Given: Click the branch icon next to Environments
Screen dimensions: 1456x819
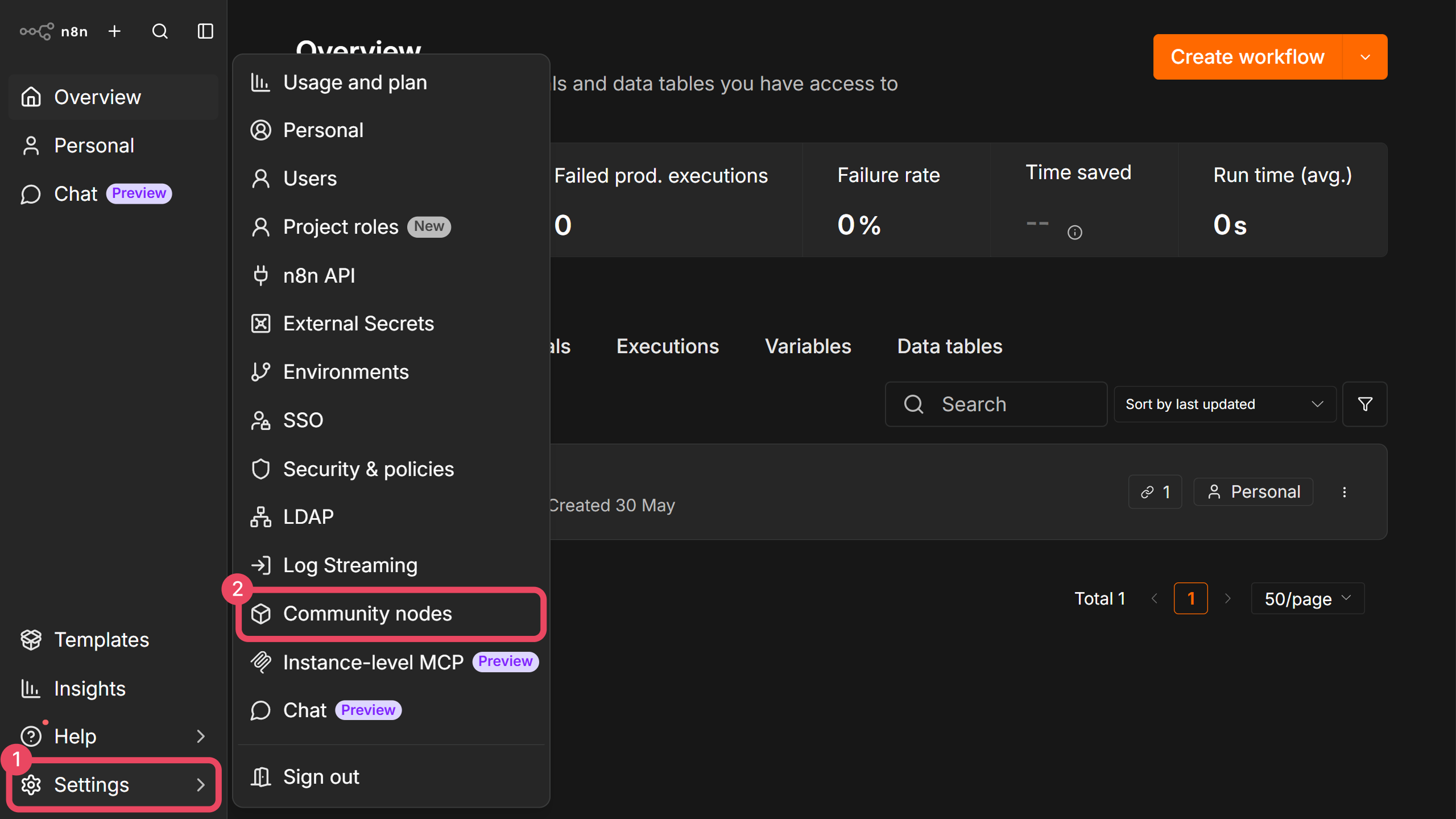Looking at the screenshot, I should click(261, 372).
